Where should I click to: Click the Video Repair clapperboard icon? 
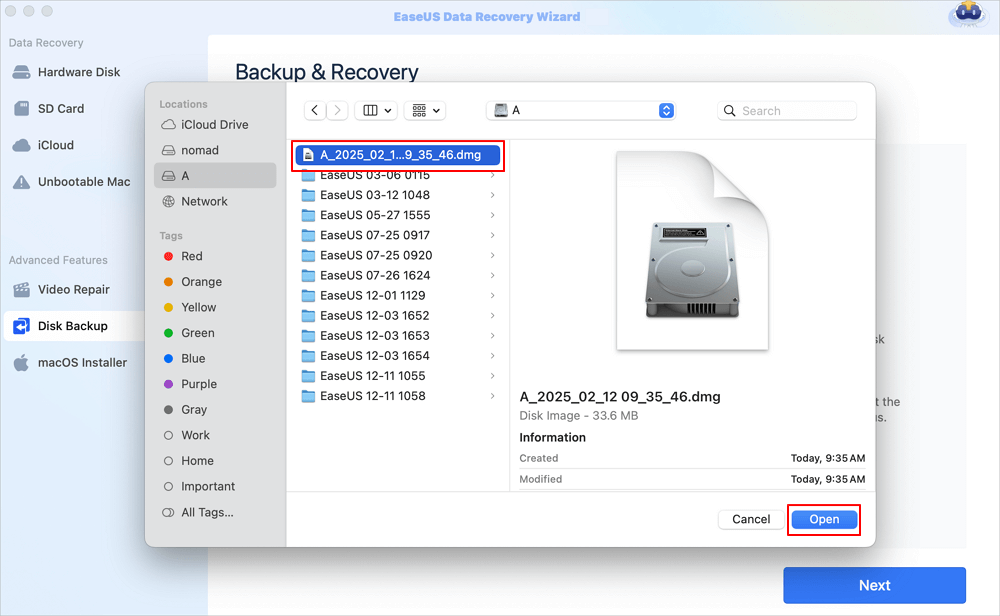tap(22, 290)
